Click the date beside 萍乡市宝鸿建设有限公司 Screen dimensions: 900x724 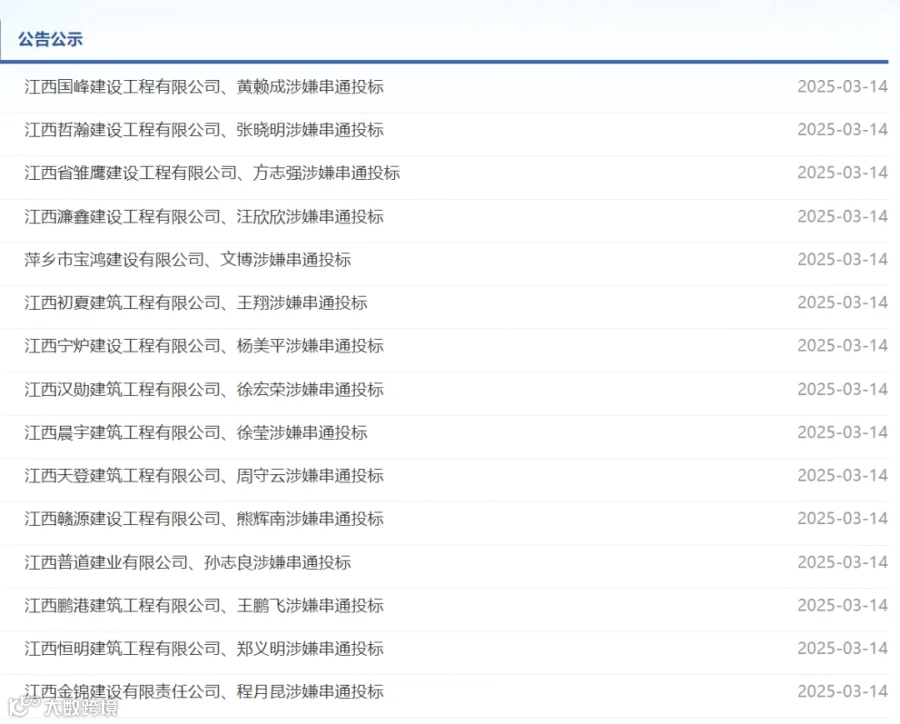pos(842,259)
